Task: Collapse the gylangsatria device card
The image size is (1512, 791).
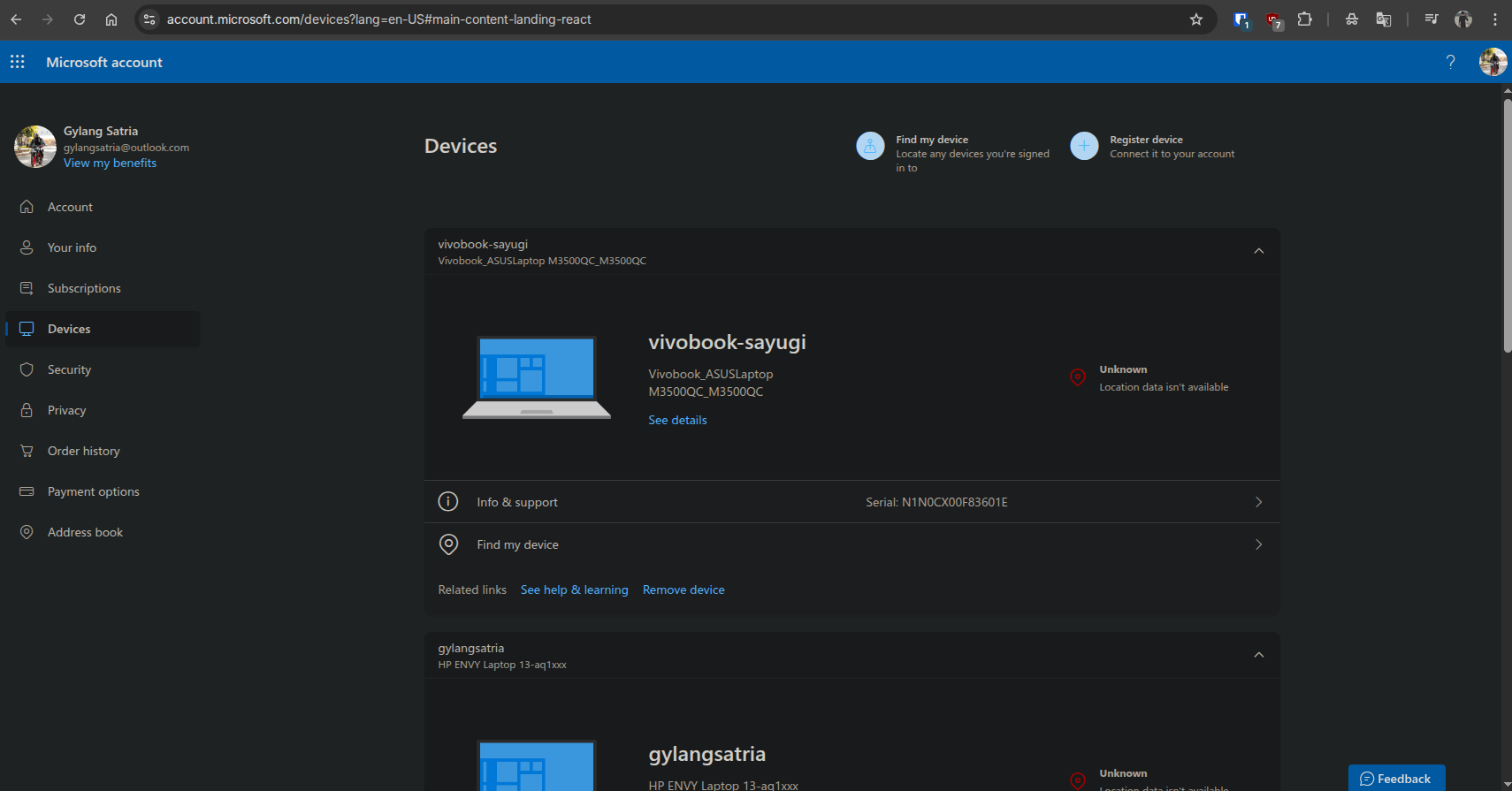Action: pos(1258,656)
